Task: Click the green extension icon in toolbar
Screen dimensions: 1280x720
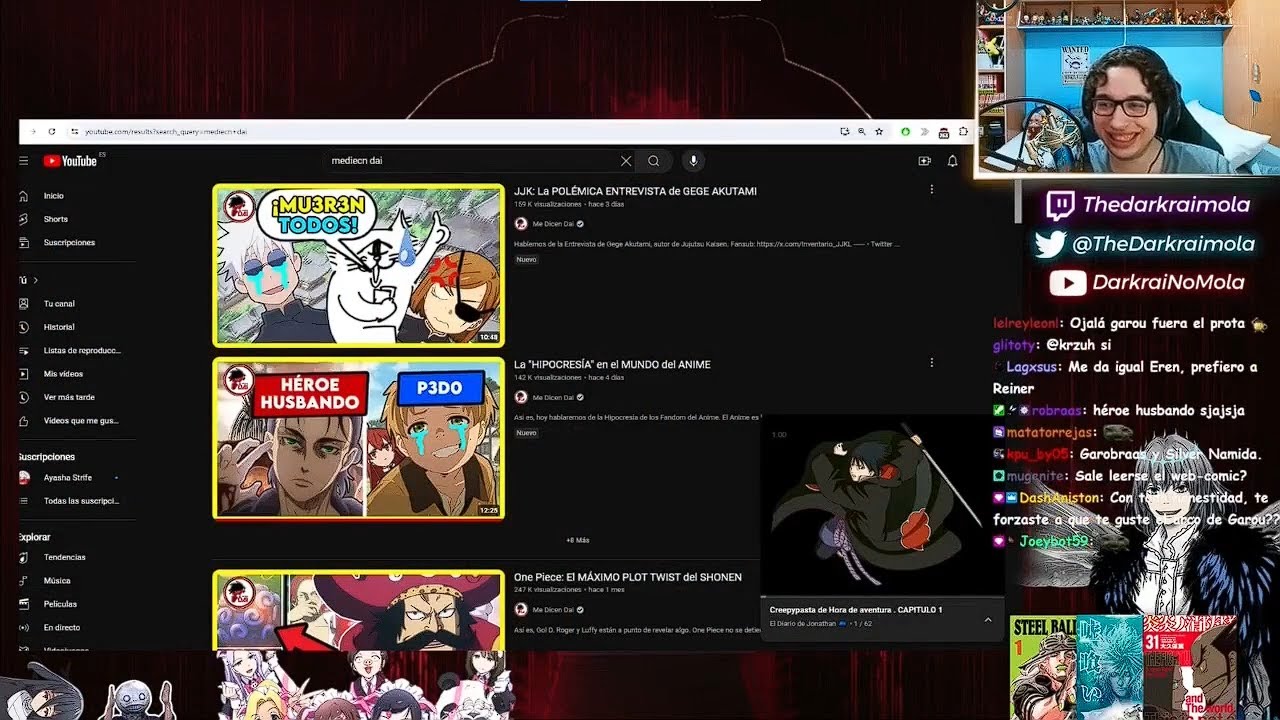Action: (x=906, y=131)
